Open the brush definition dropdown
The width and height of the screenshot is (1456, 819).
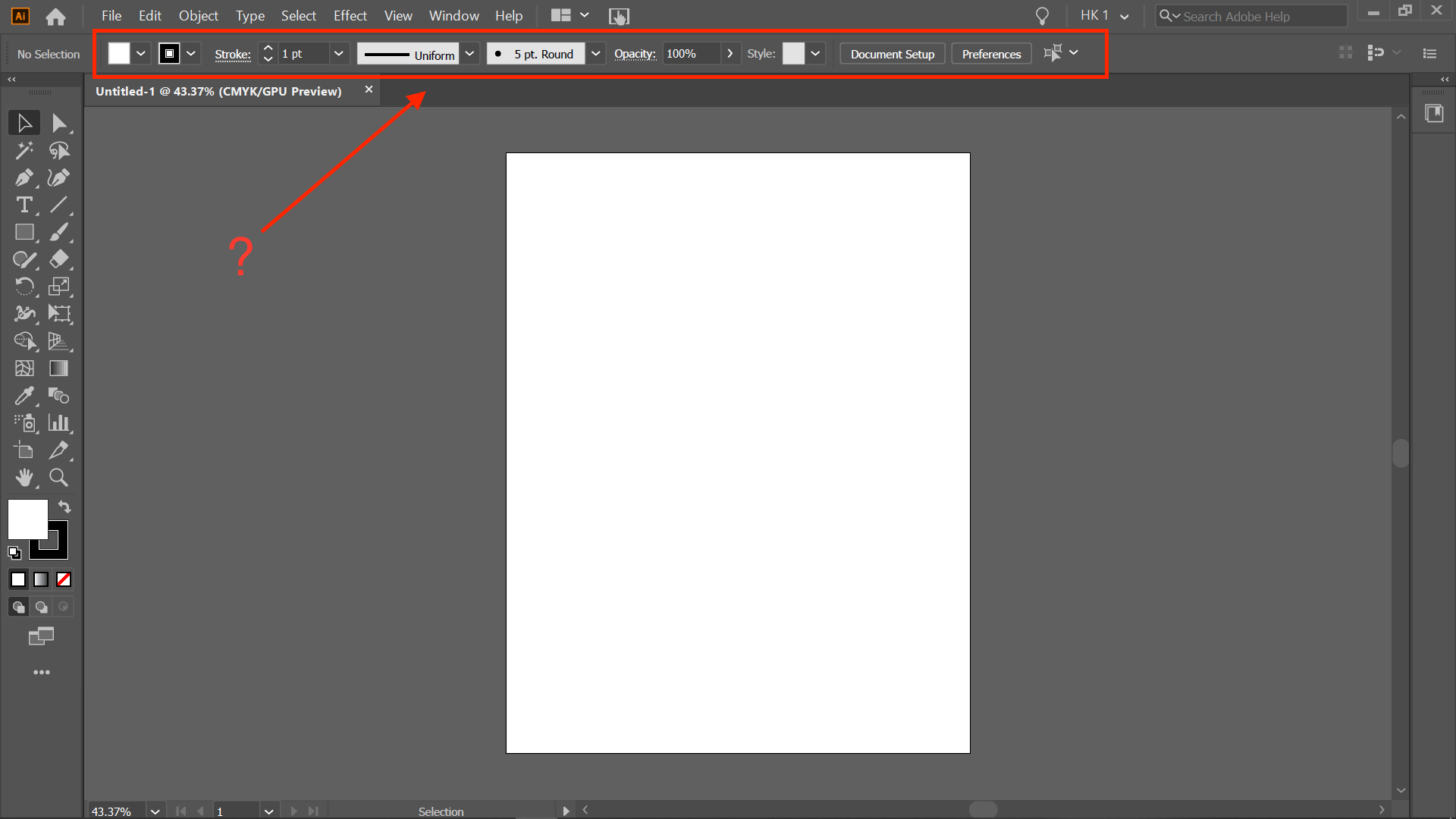click(x=596, y=53)
